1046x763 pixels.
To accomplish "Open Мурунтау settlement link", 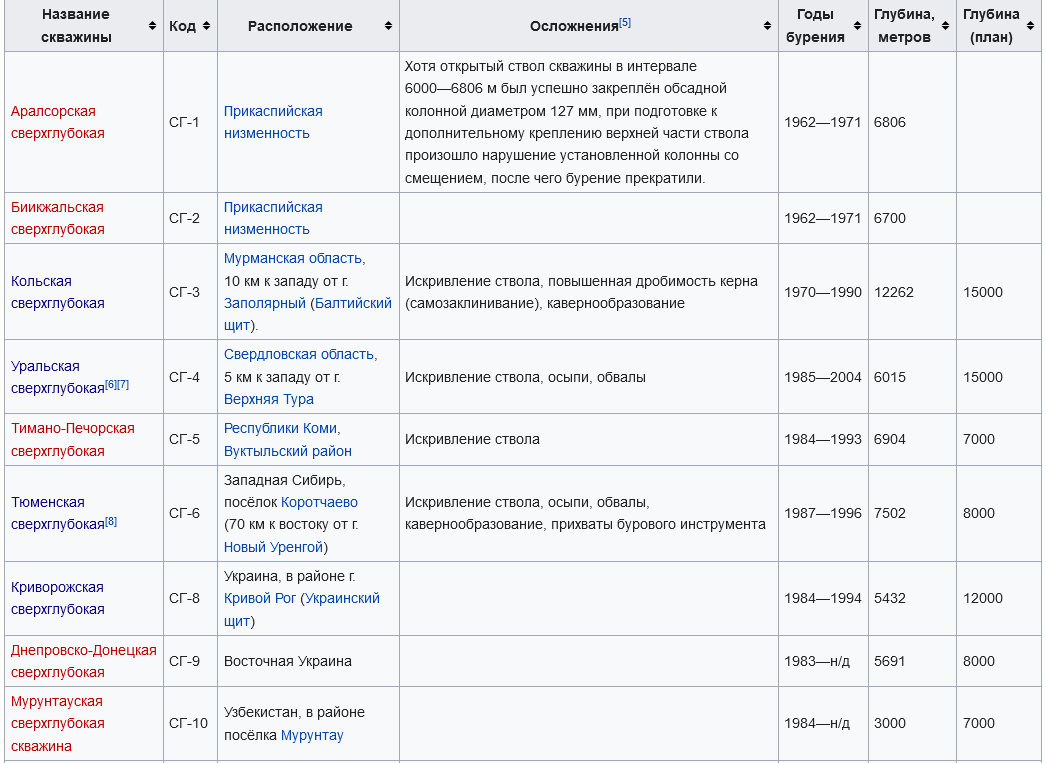I will 311,735.
